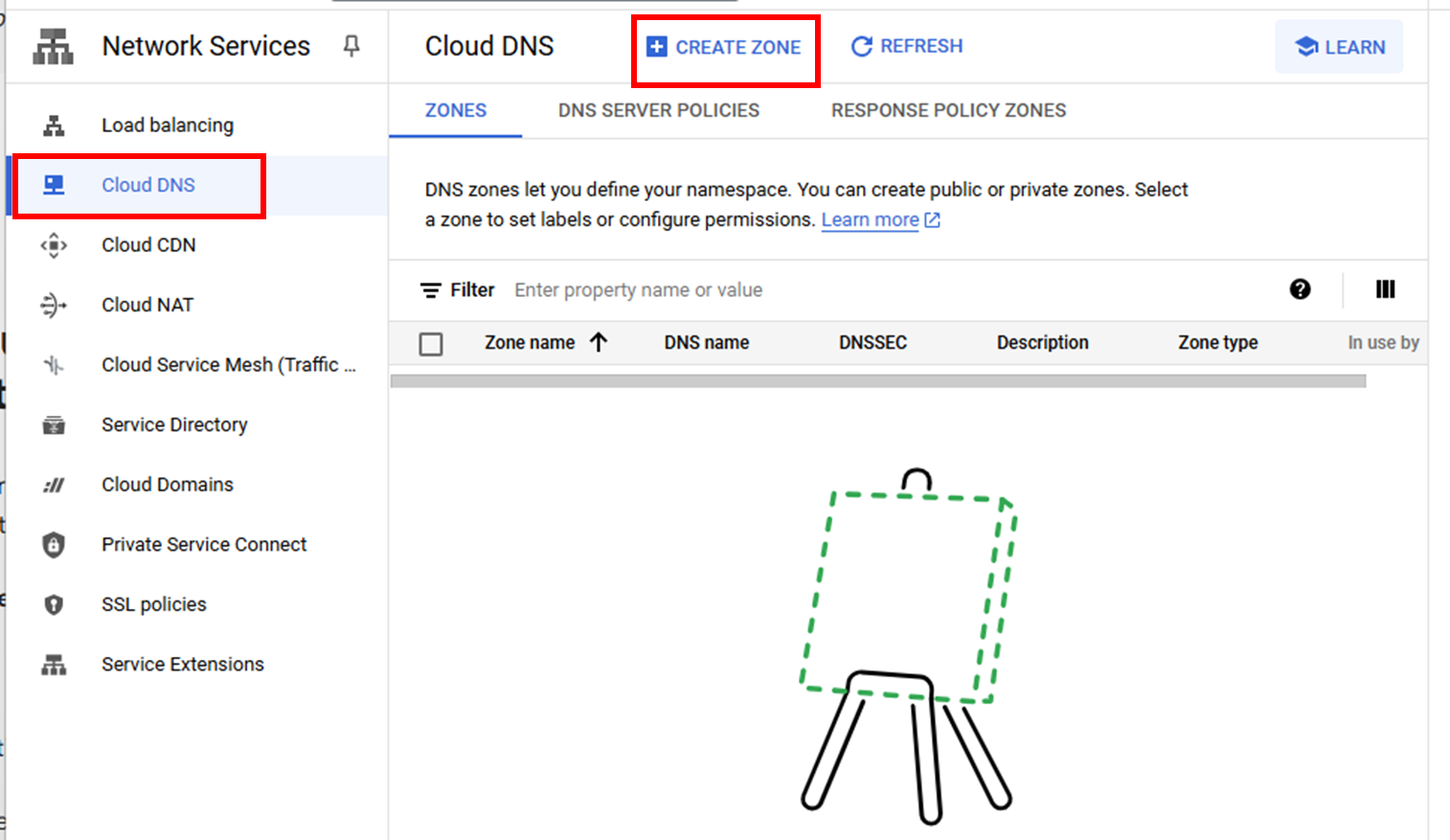Click the Service Extensions icon
This screenshot has width=1450, height=840.
click(54, 665)
